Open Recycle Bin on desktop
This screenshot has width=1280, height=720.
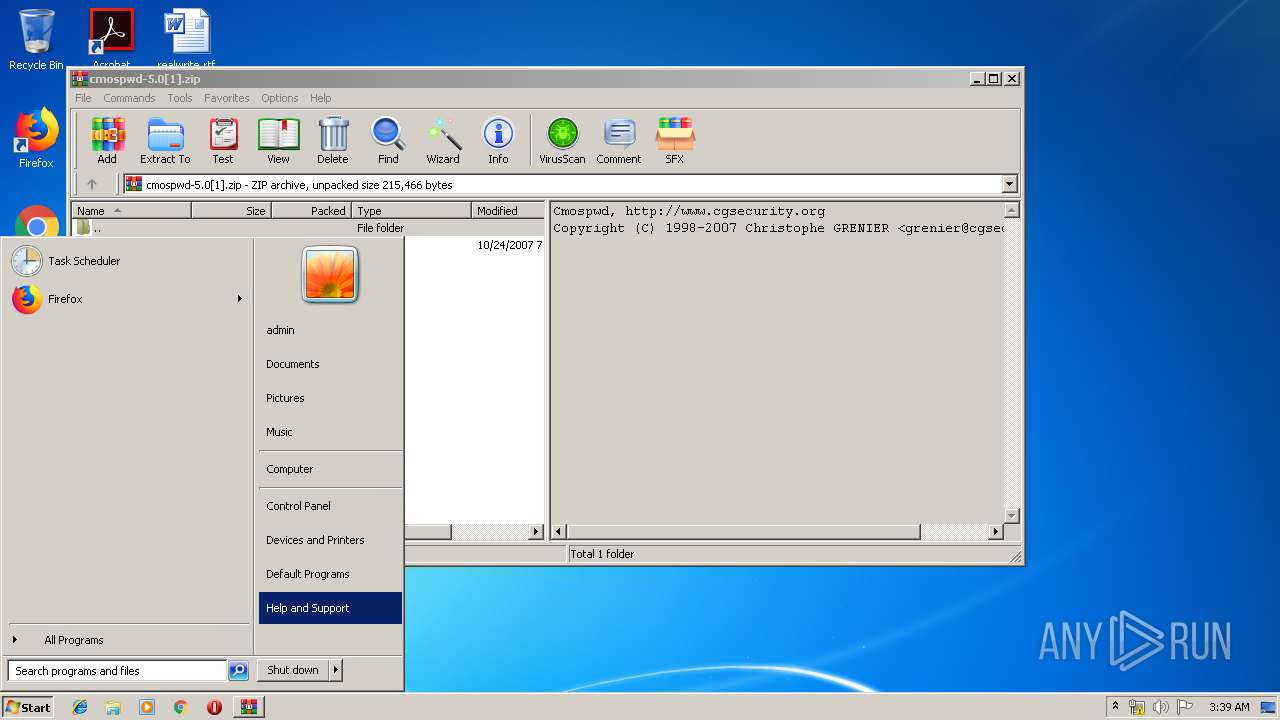(36, 40)
